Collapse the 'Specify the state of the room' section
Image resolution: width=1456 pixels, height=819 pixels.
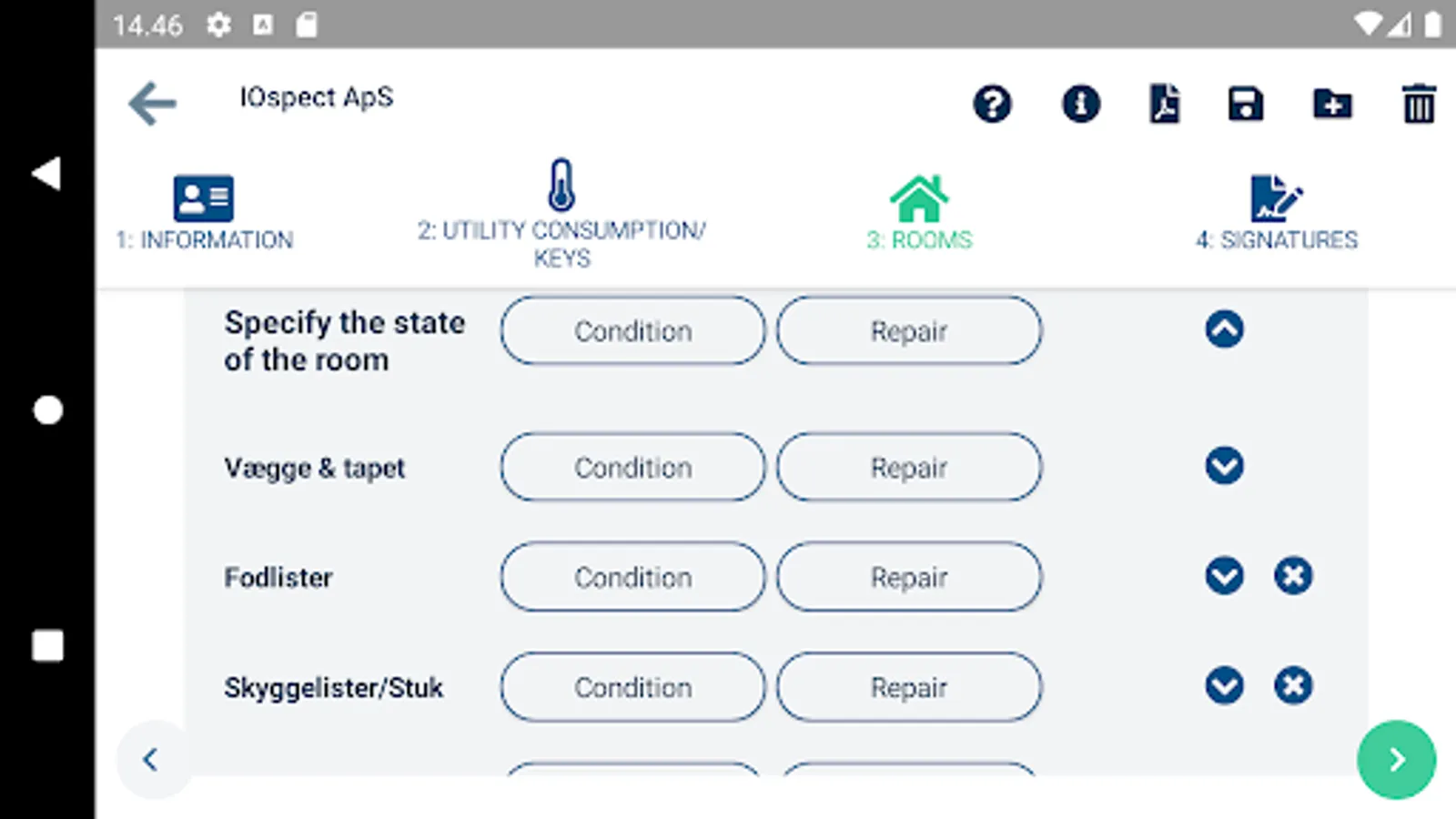1224,329
